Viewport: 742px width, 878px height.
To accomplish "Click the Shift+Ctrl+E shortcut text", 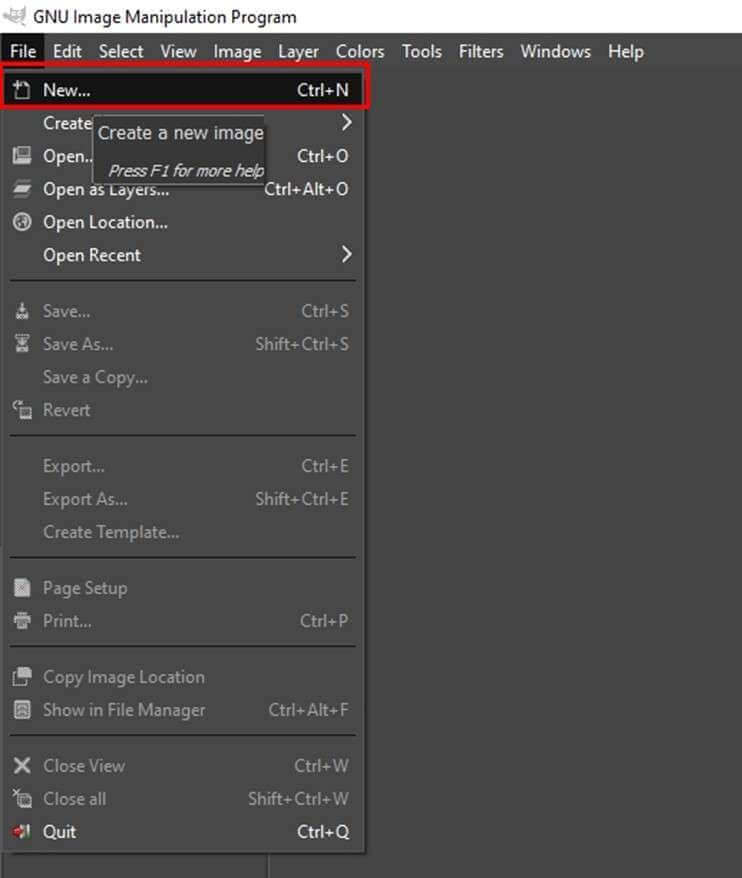I will point(302,499).
